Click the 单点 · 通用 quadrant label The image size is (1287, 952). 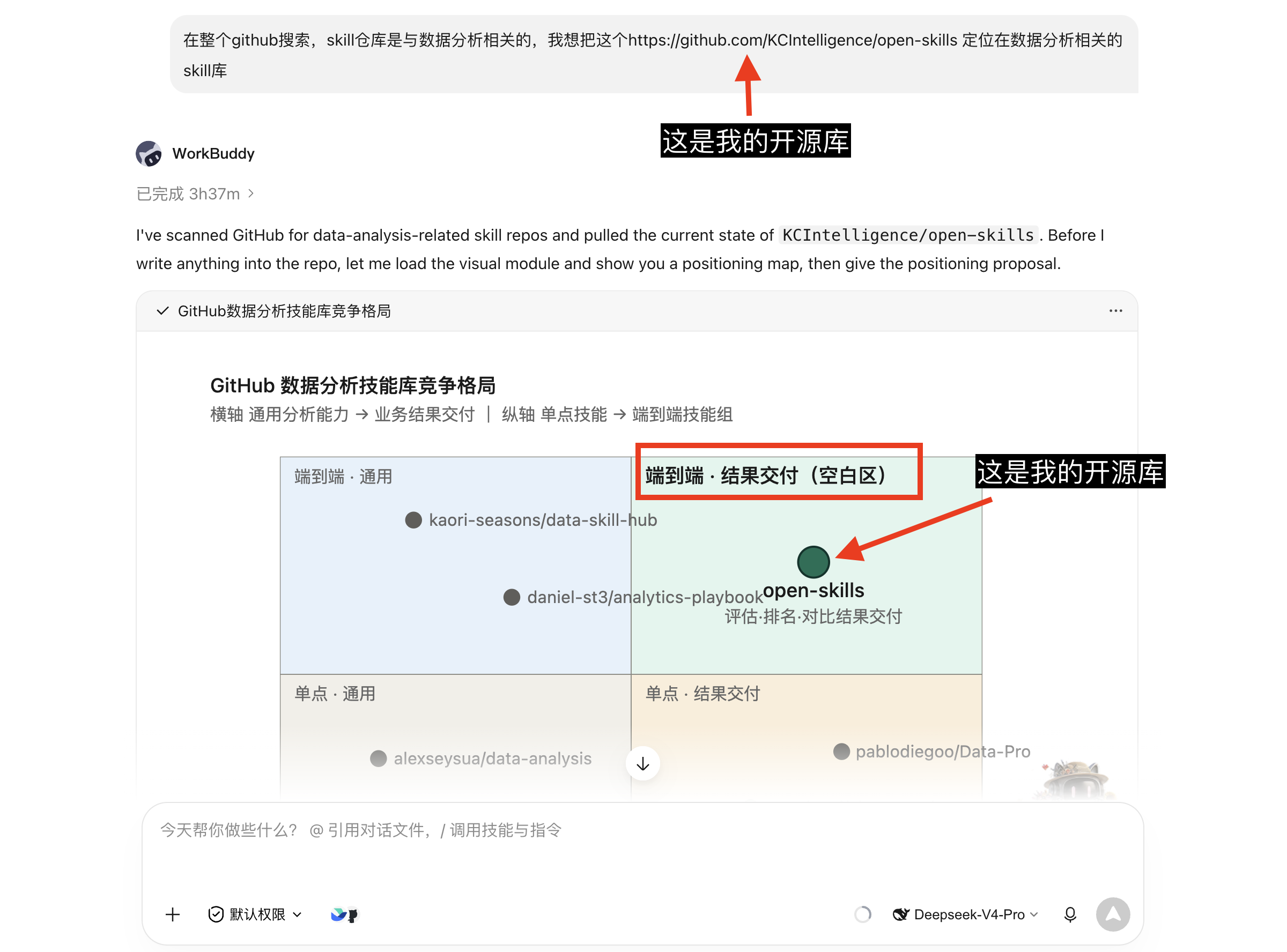coord(334,694)
